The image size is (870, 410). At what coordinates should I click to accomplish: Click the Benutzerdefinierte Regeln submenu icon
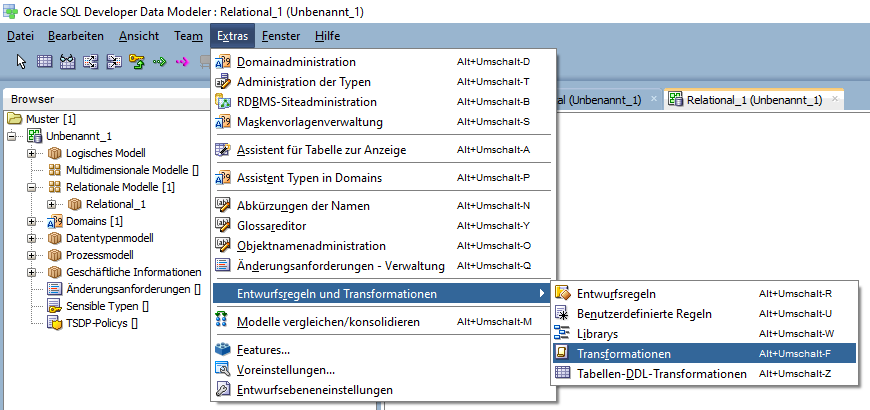(x=563, y=313)
